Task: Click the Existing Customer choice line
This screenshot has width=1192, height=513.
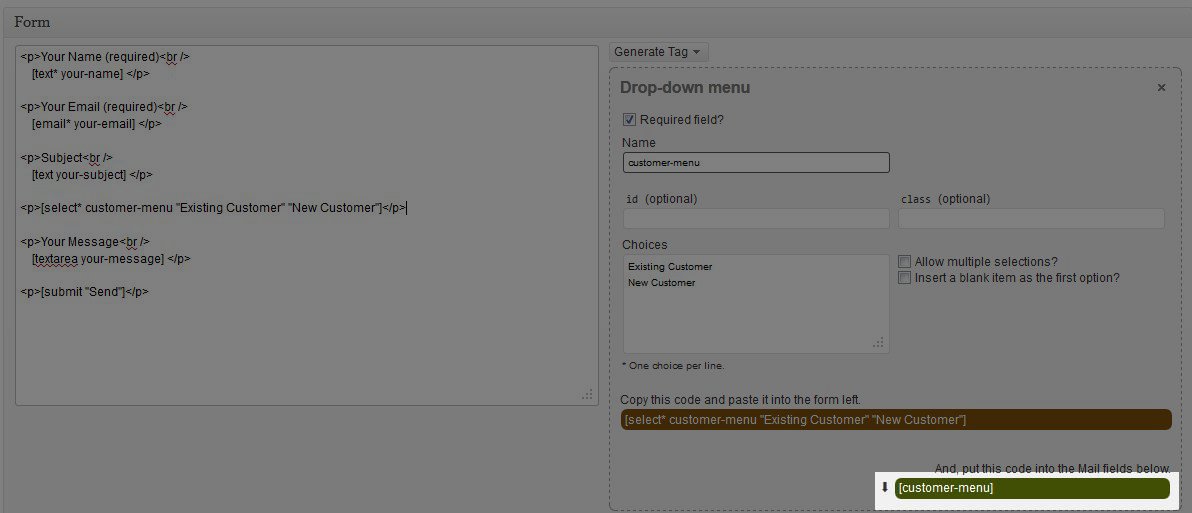Action: pyautogui.click(x=670, y=267)
